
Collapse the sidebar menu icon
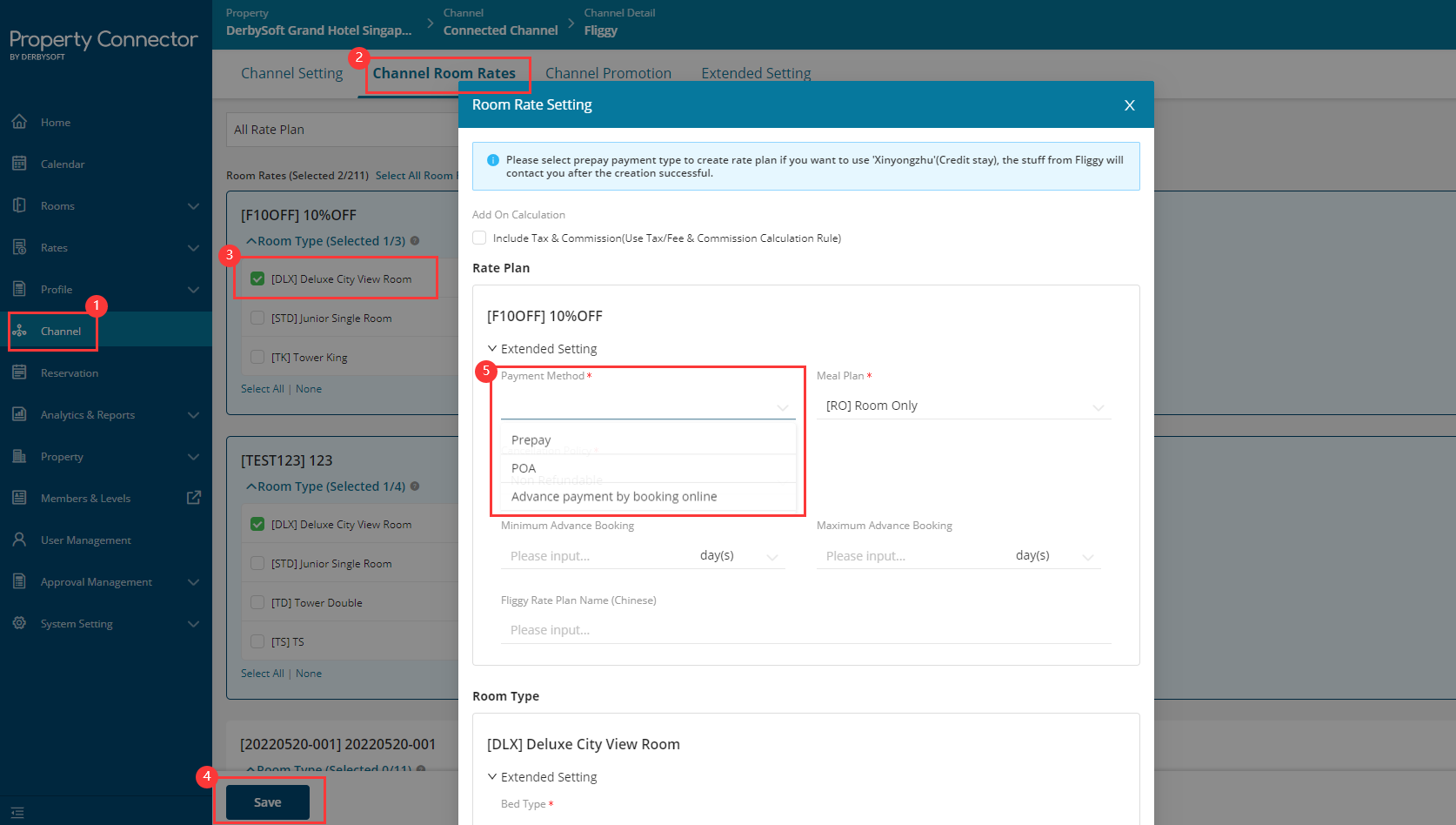[x=17, y=812]
